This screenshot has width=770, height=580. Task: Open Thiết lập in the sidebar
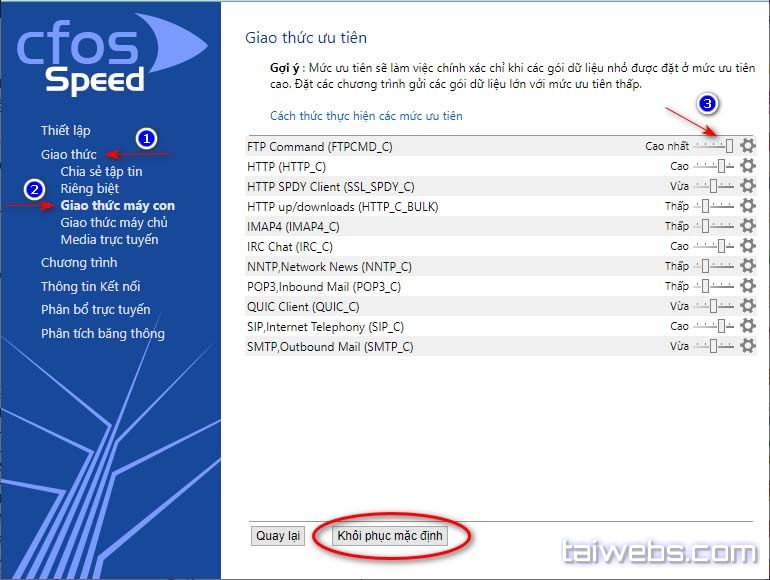[x=65, y=130]
